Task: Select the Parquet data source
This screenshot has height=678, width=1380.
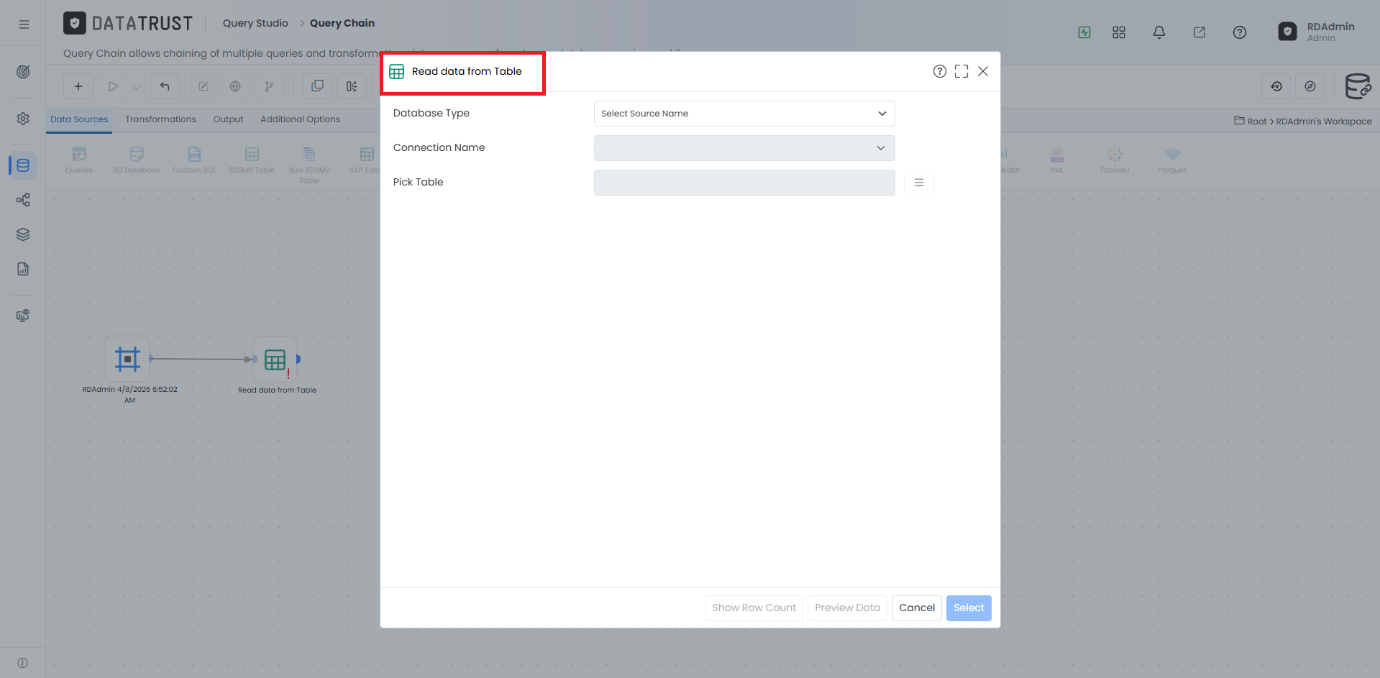Action: (1172, 160)
